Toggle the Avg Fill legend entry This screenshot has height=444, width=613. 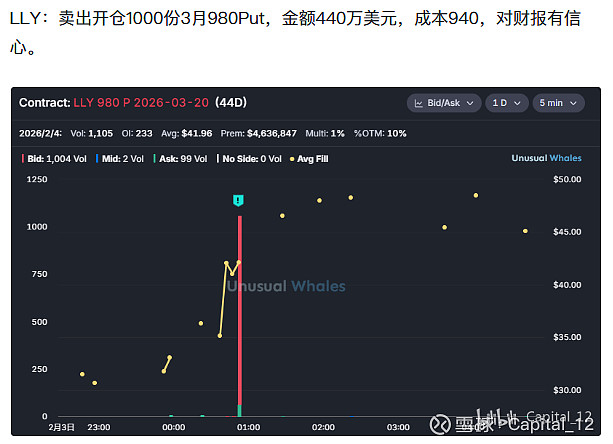[309, 159]
